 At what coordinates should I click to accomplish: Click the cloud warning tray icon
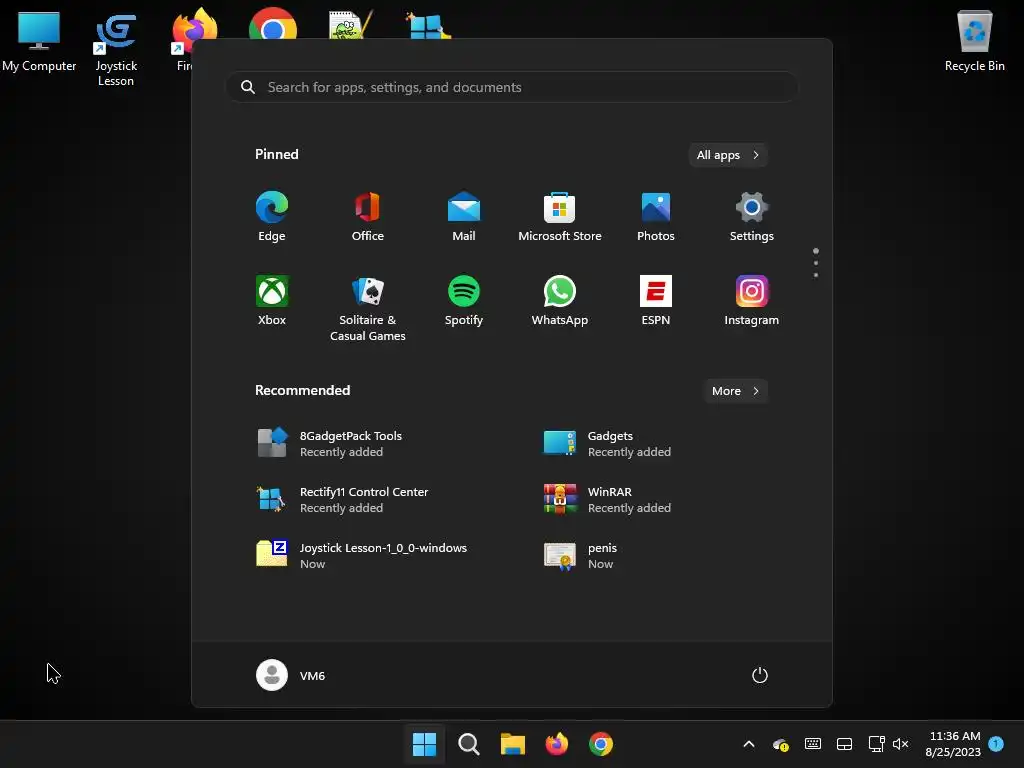[780, 744]
